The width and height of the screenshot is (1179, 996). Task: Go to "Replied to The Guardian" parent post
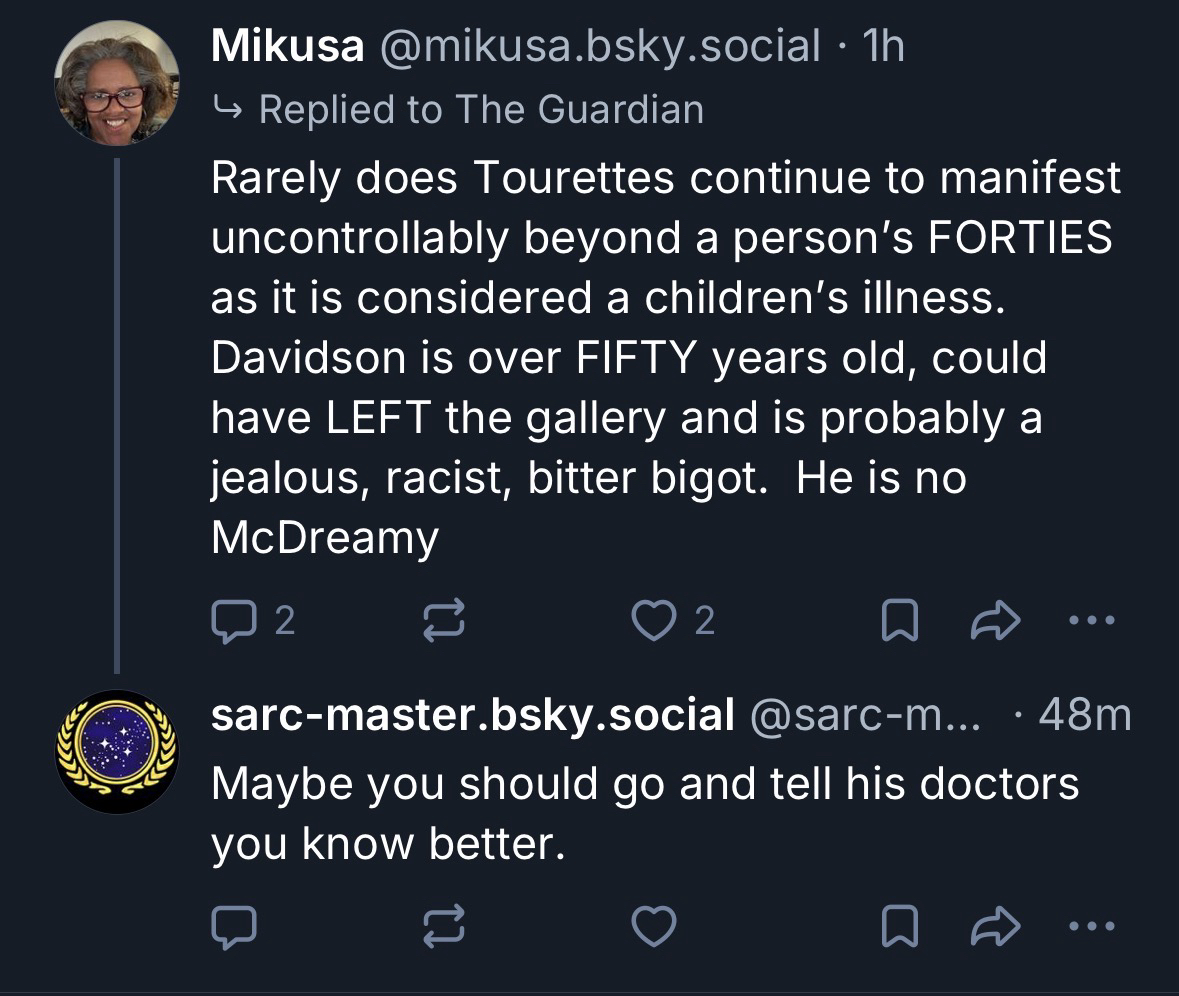pyautogui.click(x=480, y=109)
